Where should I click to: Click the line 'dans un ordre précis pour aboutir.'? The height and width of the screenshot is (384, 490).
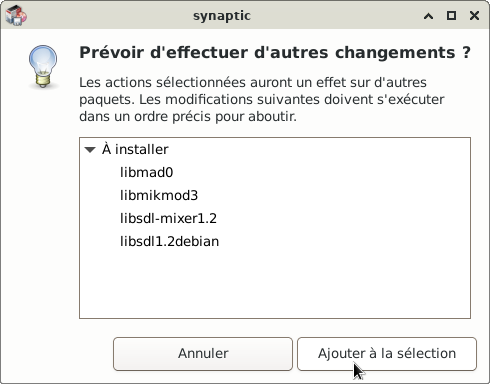tap(188, 117)
